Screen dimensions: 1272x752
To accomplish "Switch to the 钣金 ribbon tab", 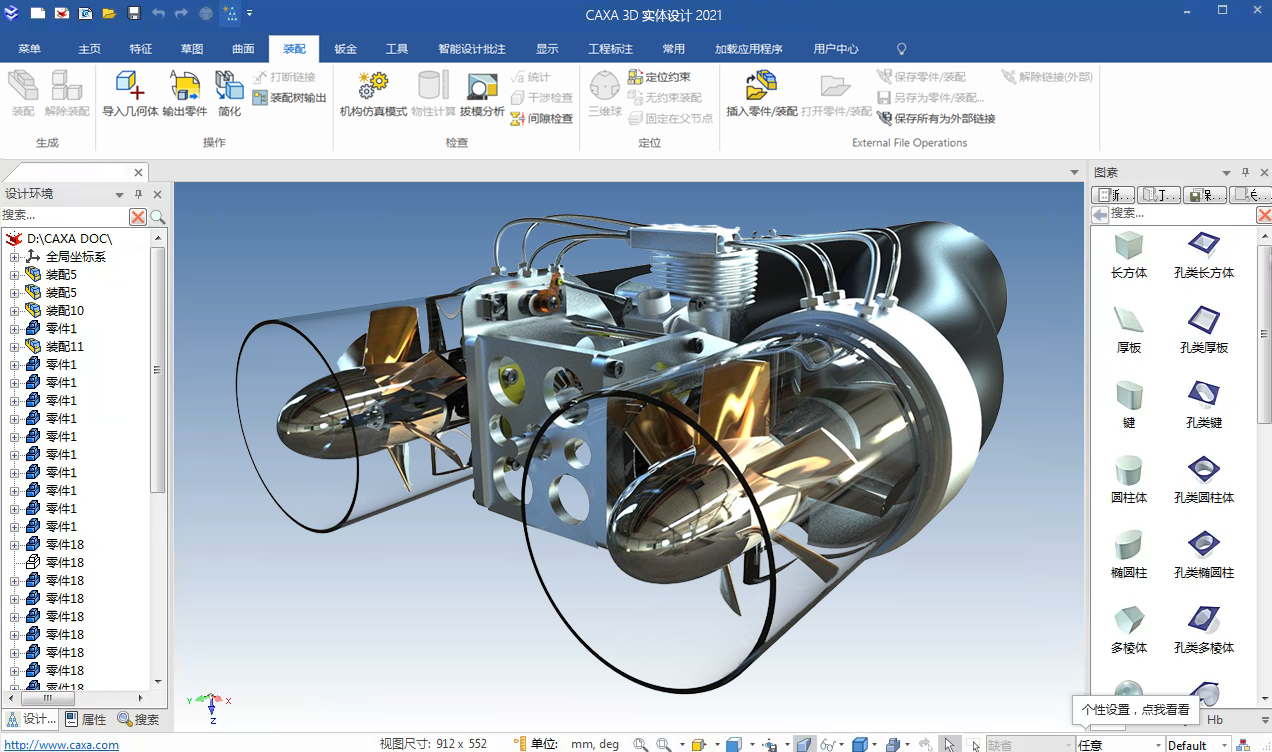I will point(345,49).
